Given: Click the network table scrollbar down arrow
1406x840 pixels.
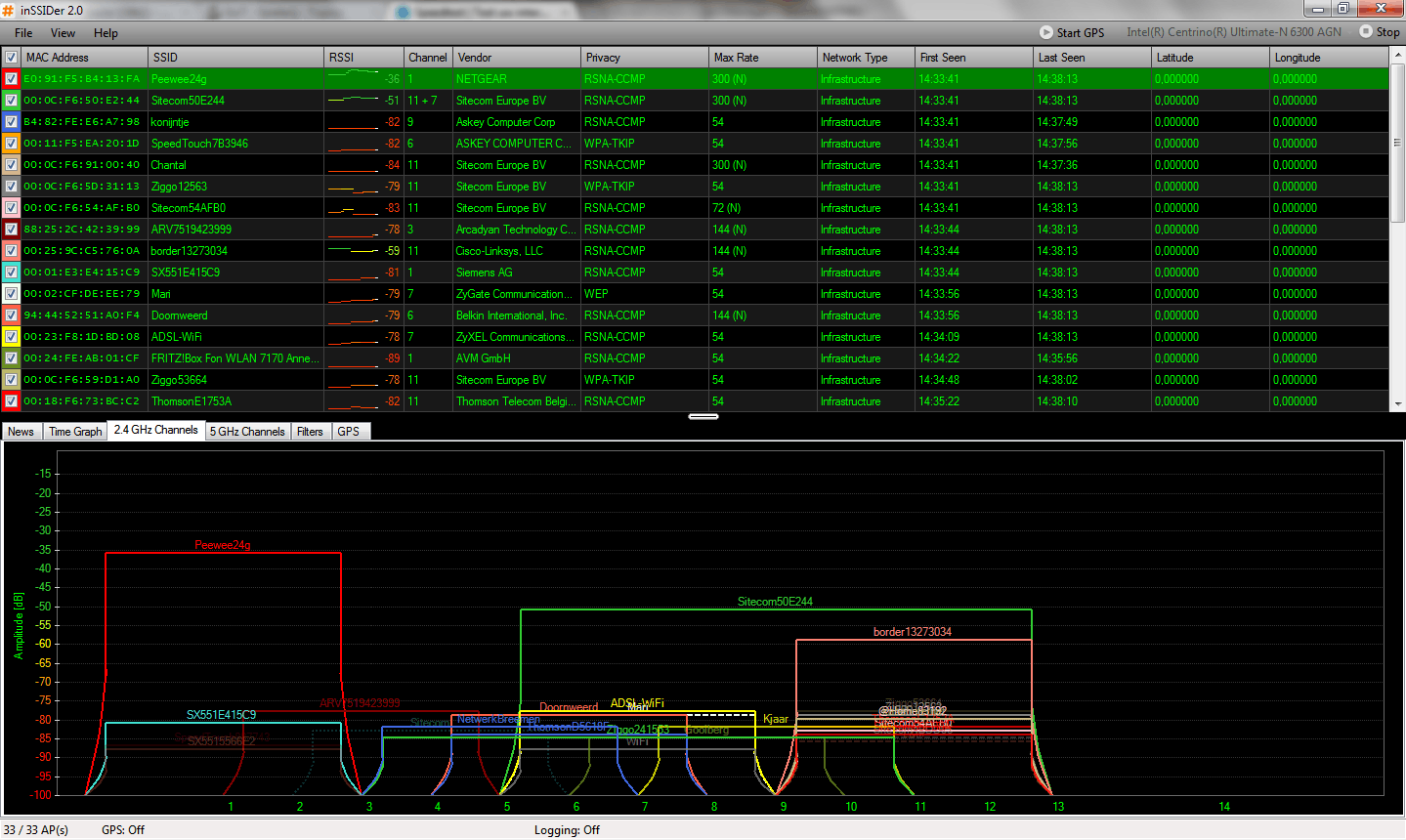Looking at the screenshot, I should (1397, 403).
